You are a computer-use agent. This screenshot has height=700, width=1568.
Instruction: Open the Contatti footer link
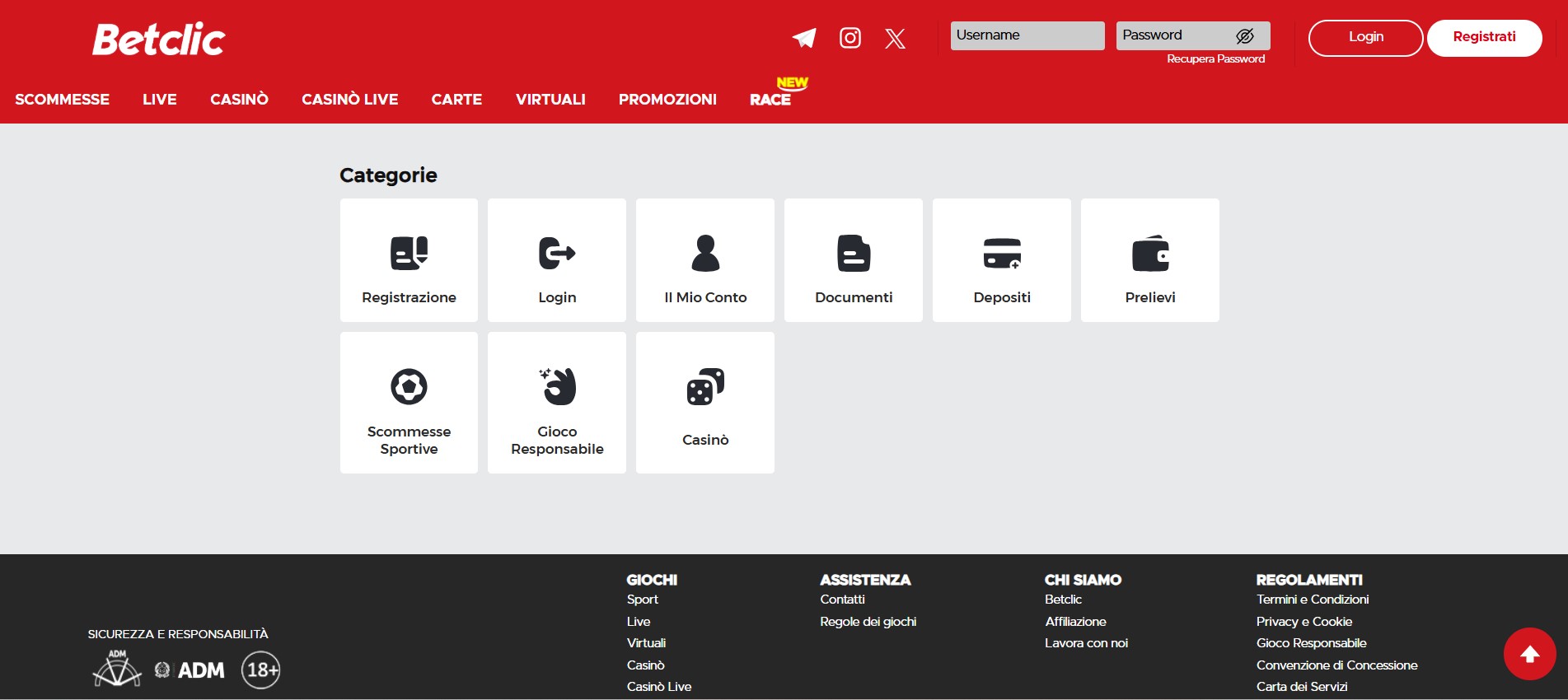point(842,600)
